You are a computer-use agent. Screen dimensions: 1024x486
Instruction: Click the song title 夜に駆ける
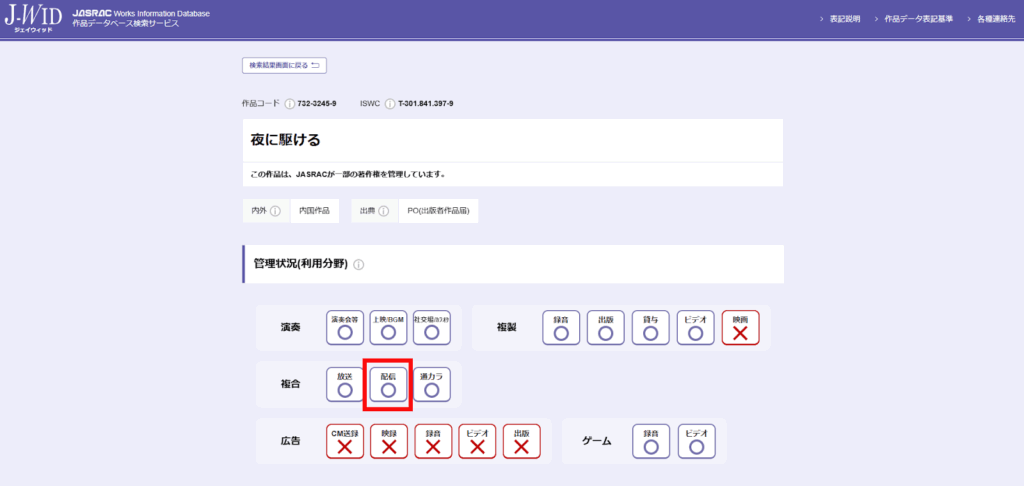[286, 140]
